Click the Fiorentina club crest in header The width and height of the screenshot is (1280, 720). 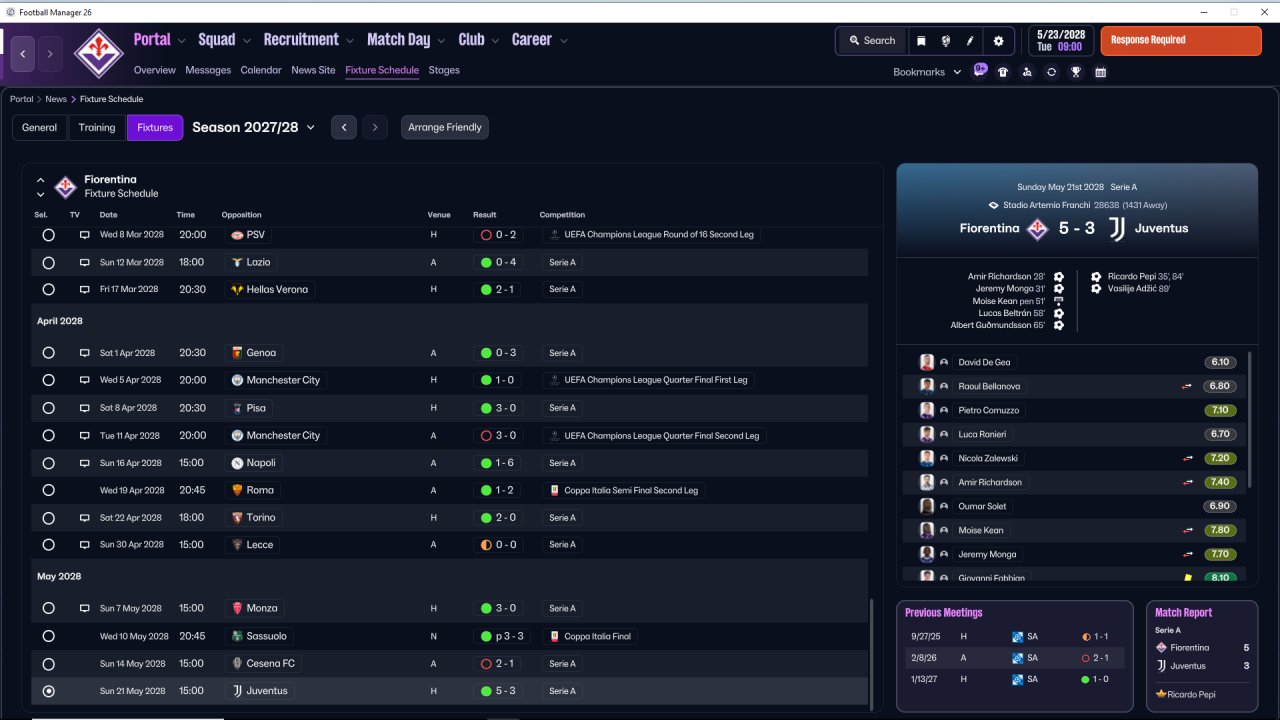coord(100,53)
